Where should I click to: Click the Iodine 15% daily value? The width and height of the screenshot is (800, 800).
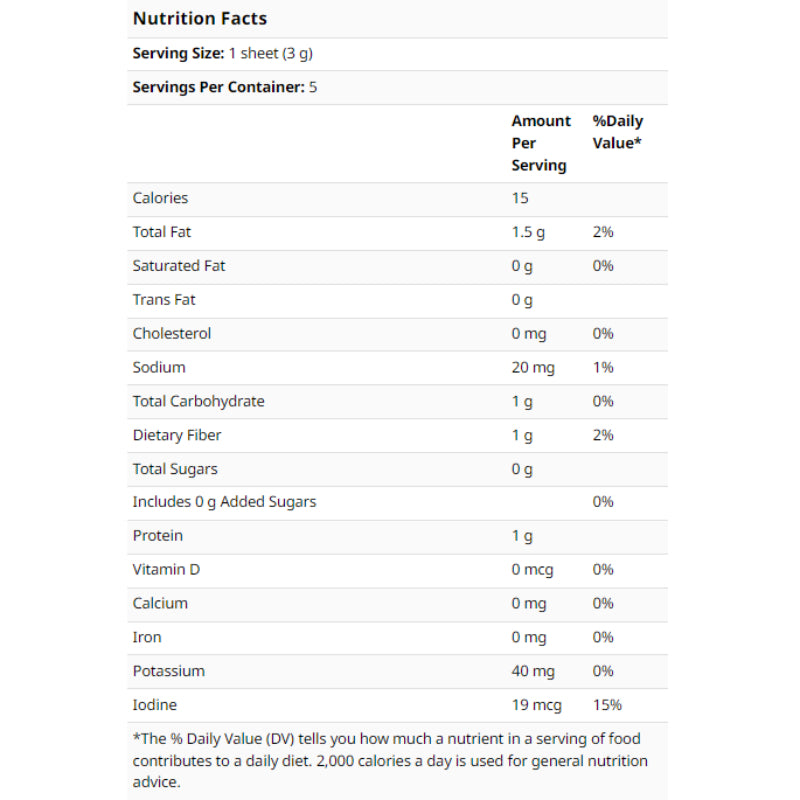click(x=606, y=705)
